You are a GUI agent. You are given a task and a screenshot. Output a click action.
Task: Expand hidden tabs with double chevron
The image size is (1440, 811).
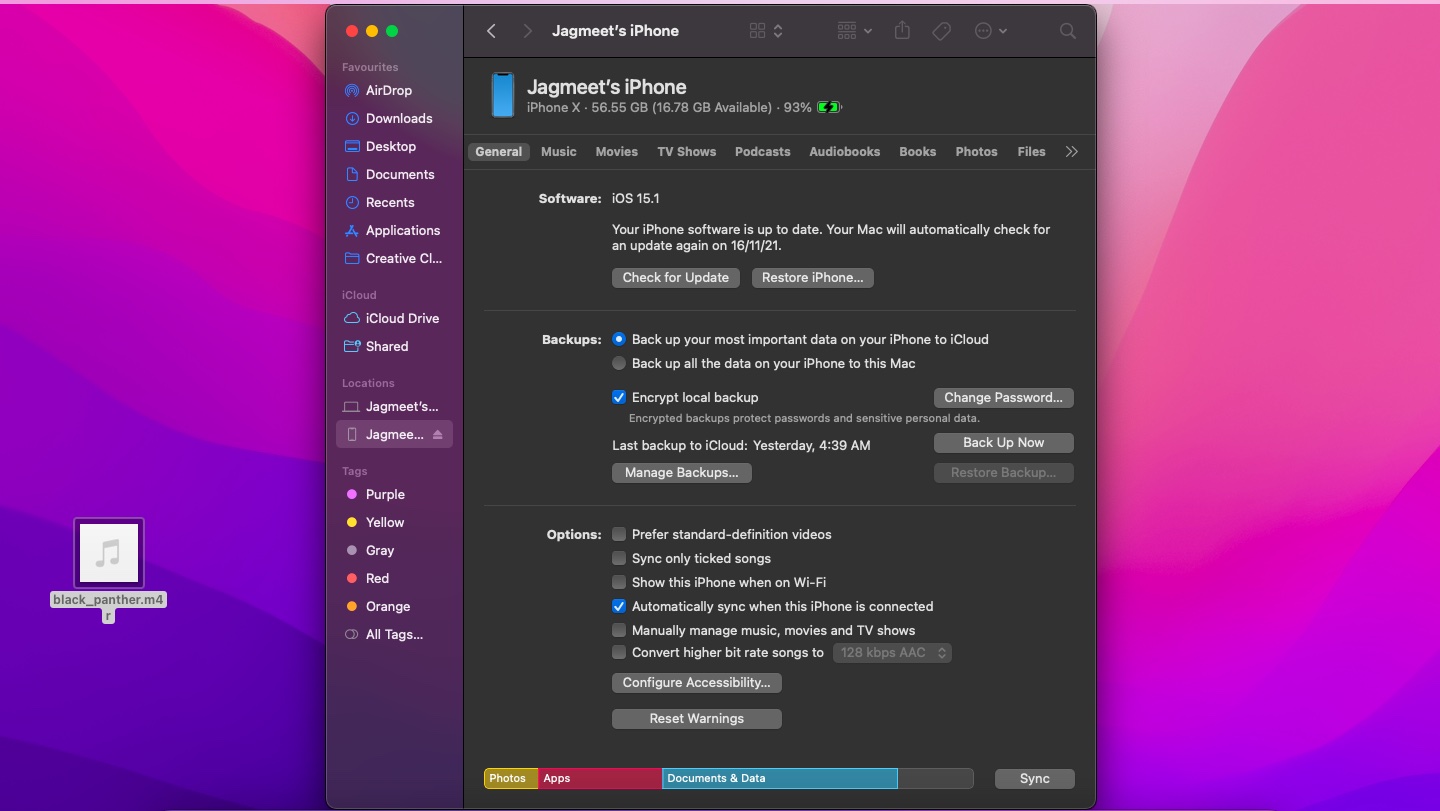[1072, 152]
